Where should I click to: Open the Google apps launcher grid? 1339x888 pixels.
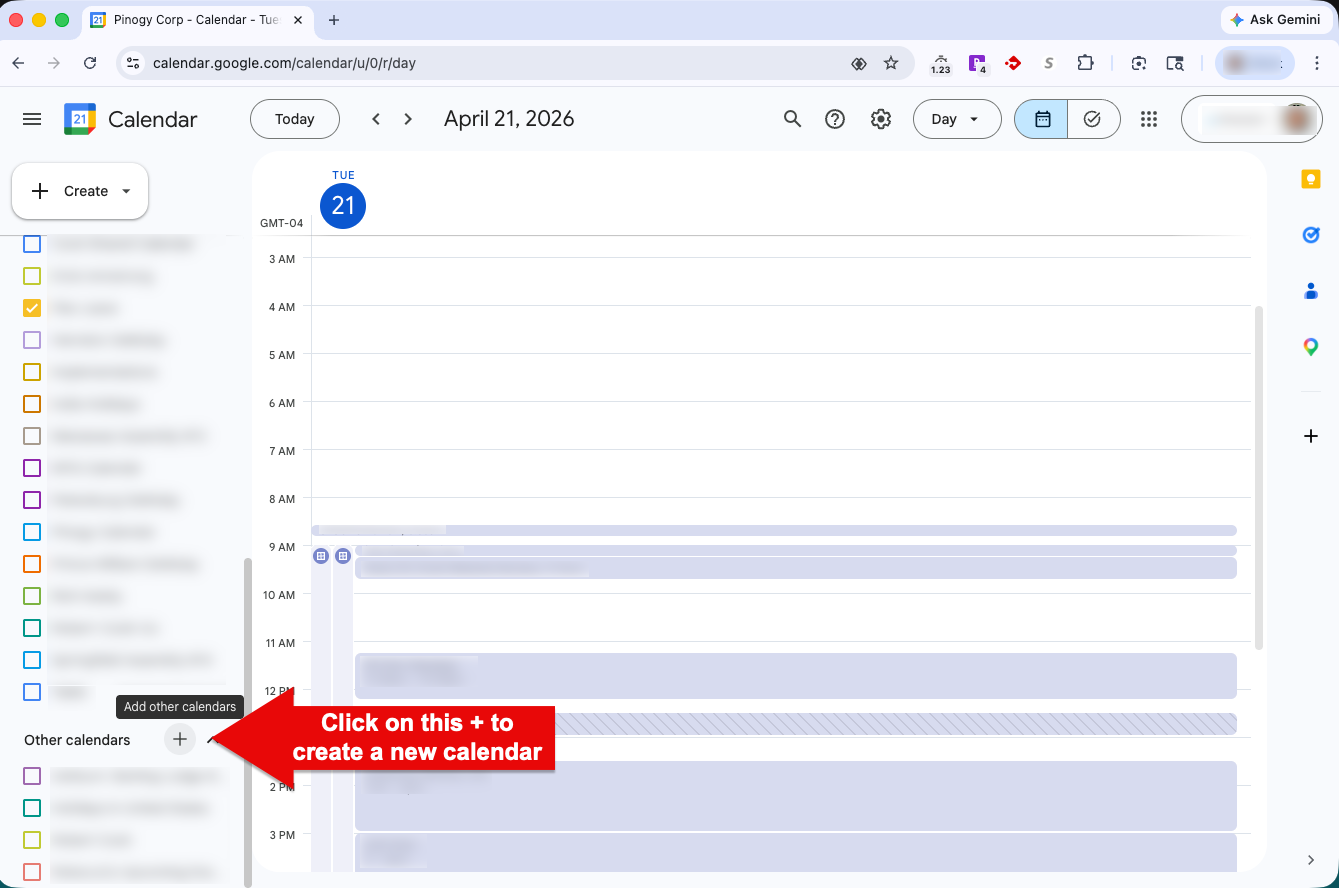tap(1148, 119)
